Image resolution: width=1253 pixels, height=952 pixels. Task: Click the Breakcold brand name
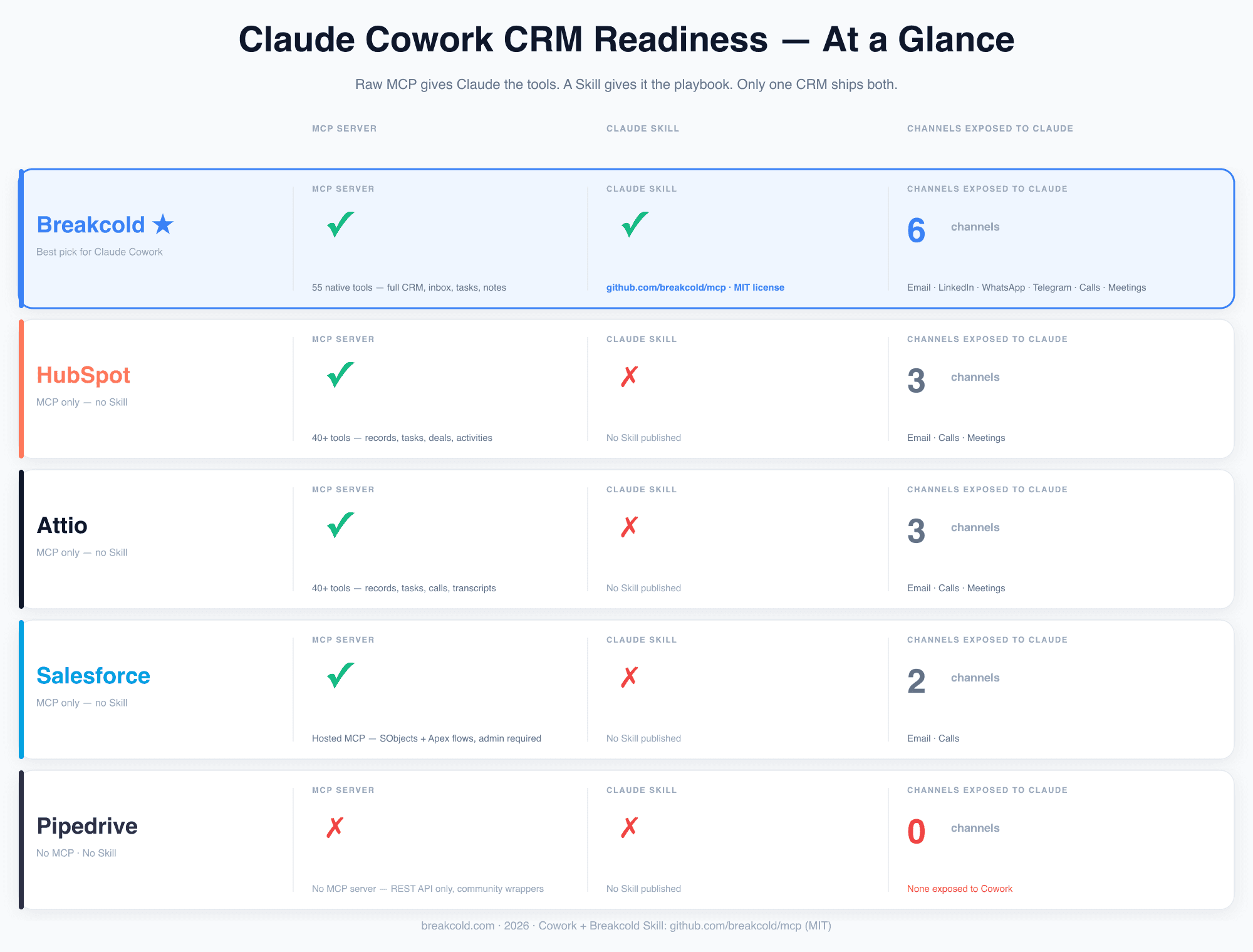91,225
